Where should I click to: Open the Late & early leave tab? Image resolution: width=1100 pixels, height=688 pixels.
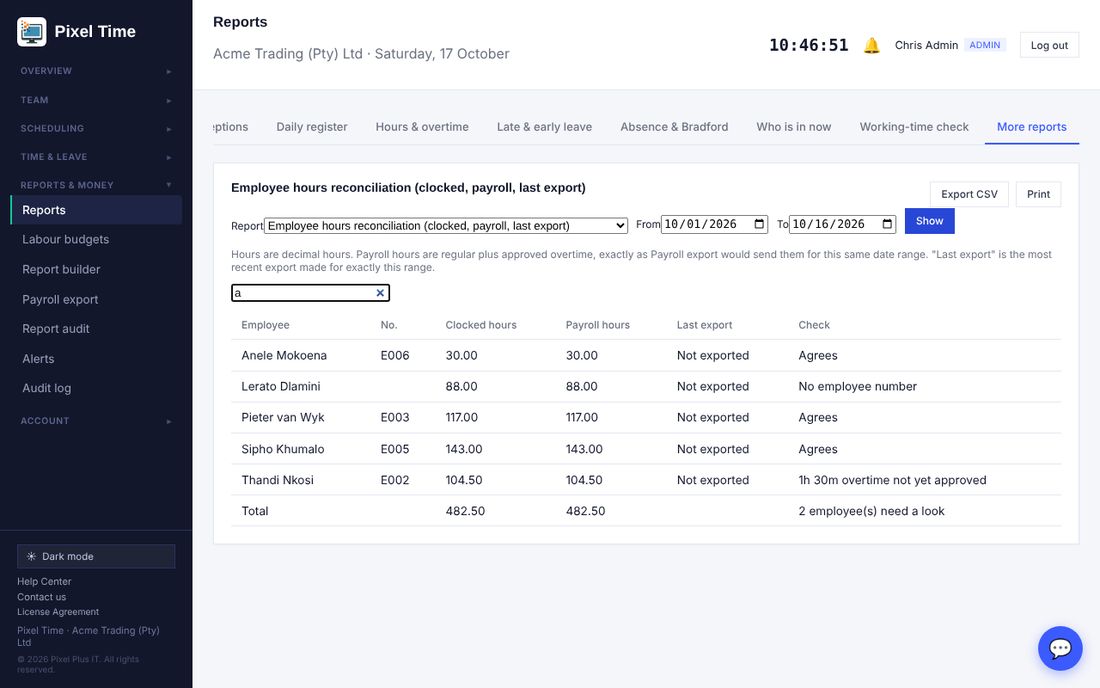(x=544, y=127)
